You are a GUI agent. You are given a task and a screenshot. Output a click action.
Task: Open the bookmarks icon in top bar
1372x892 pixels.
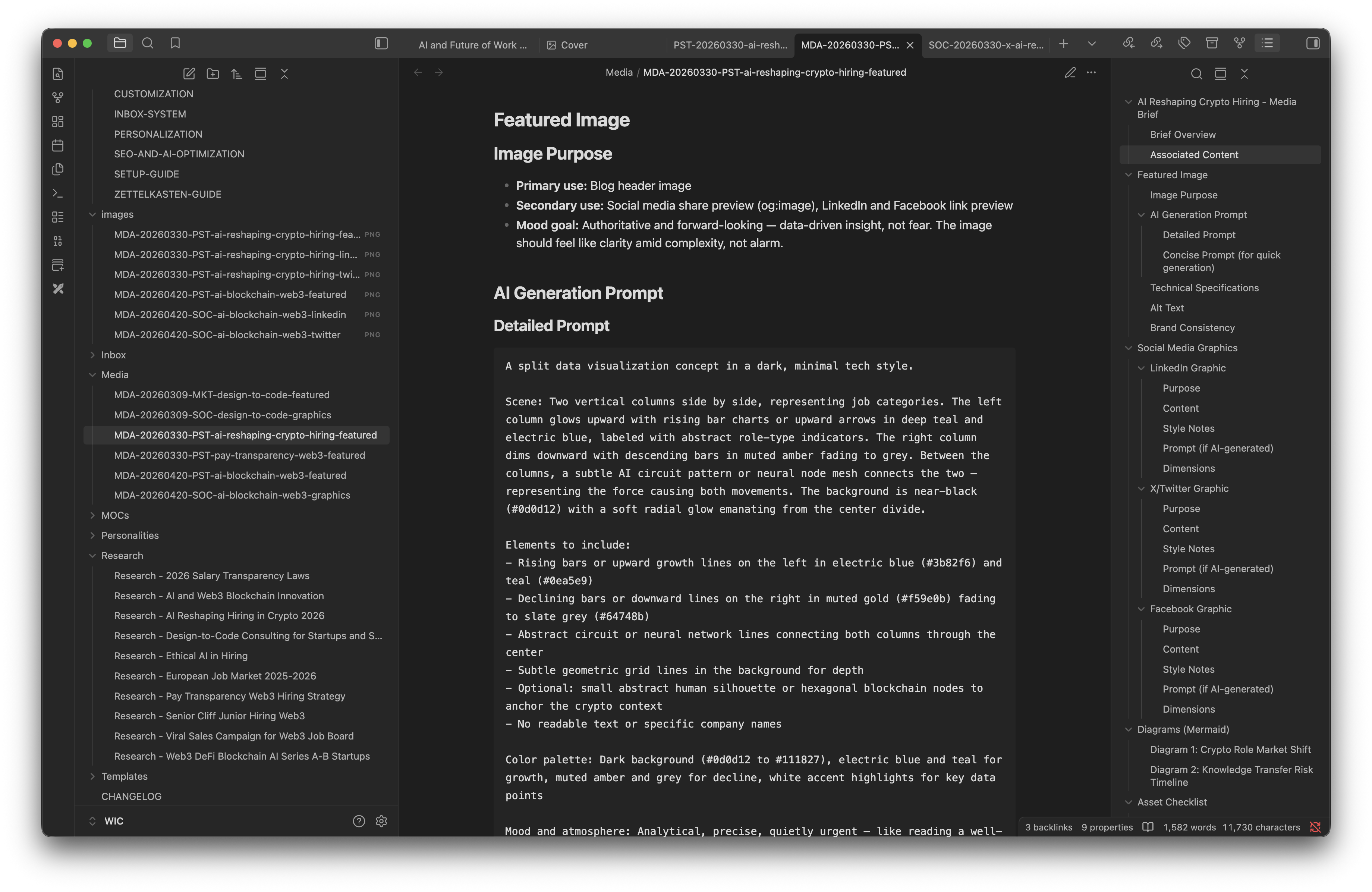coord(175,43)
